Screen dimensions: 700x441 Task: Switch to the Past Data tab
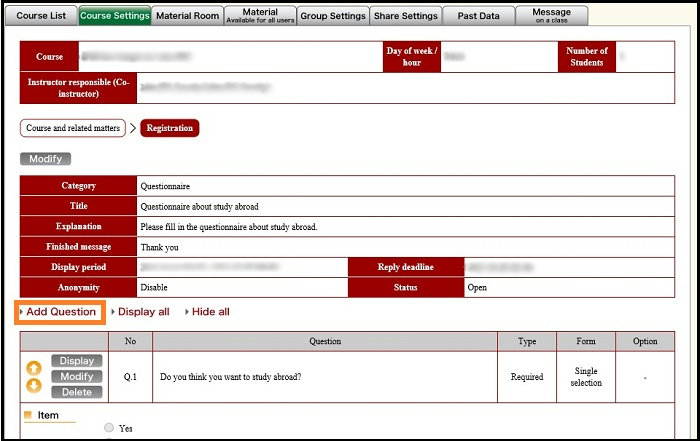[479, 16]
